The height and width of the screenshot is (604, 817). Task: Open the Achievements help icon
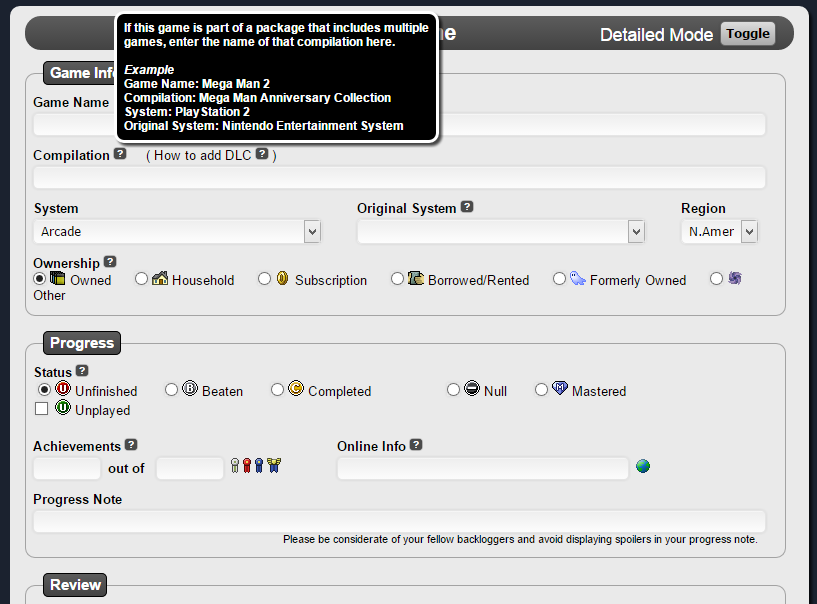(x=131, y=445)
